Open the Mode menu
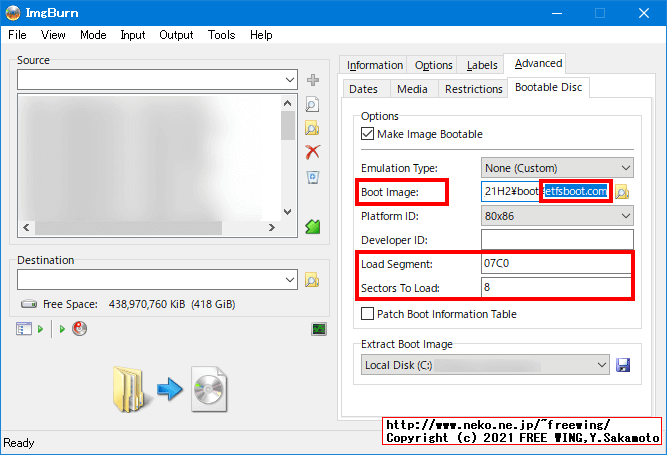Viewport: 667px width, 455px height. coord(93,35)
